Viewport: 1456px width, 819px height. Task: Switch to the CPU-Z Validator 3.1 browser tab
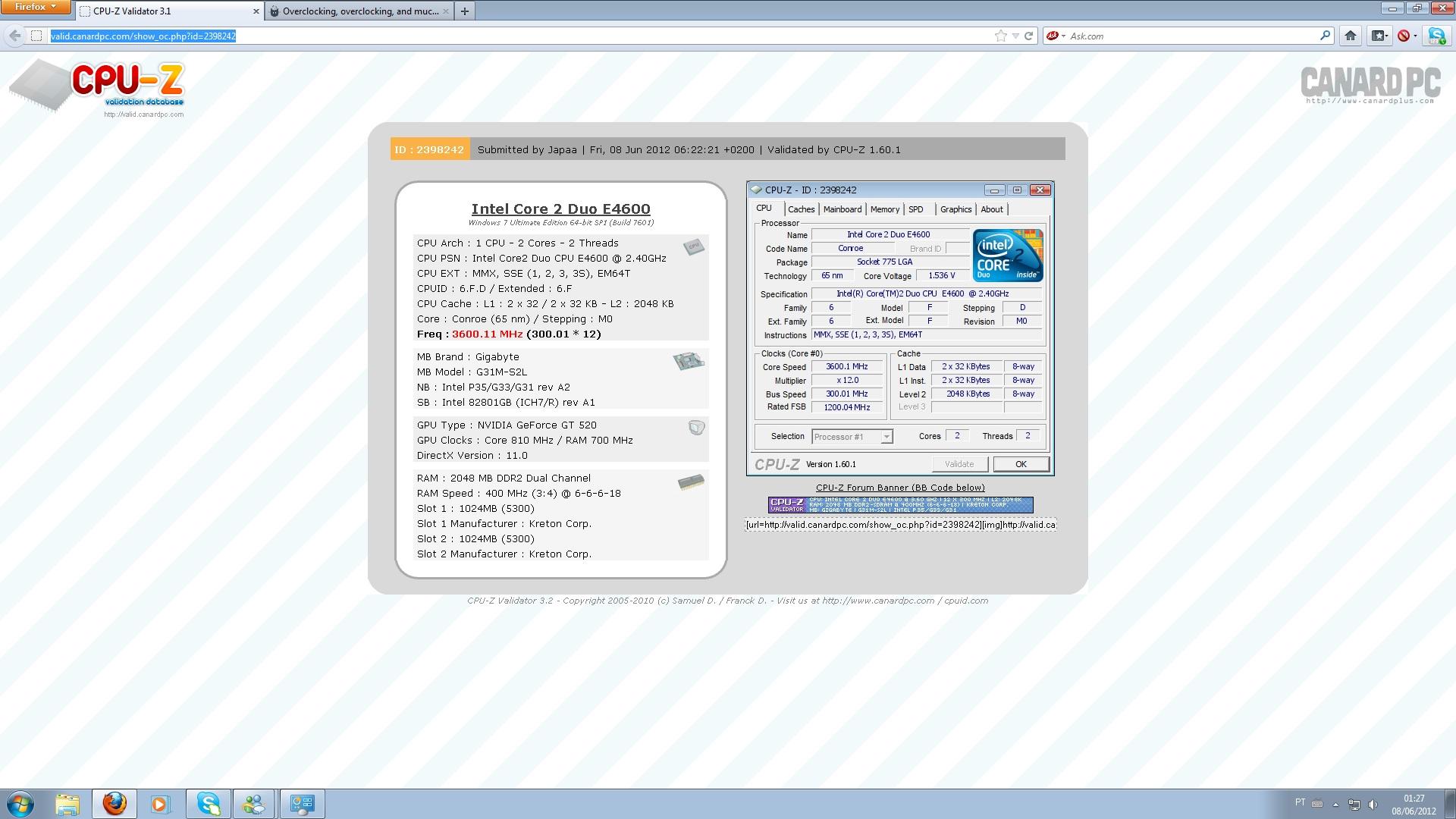(168, 11)
